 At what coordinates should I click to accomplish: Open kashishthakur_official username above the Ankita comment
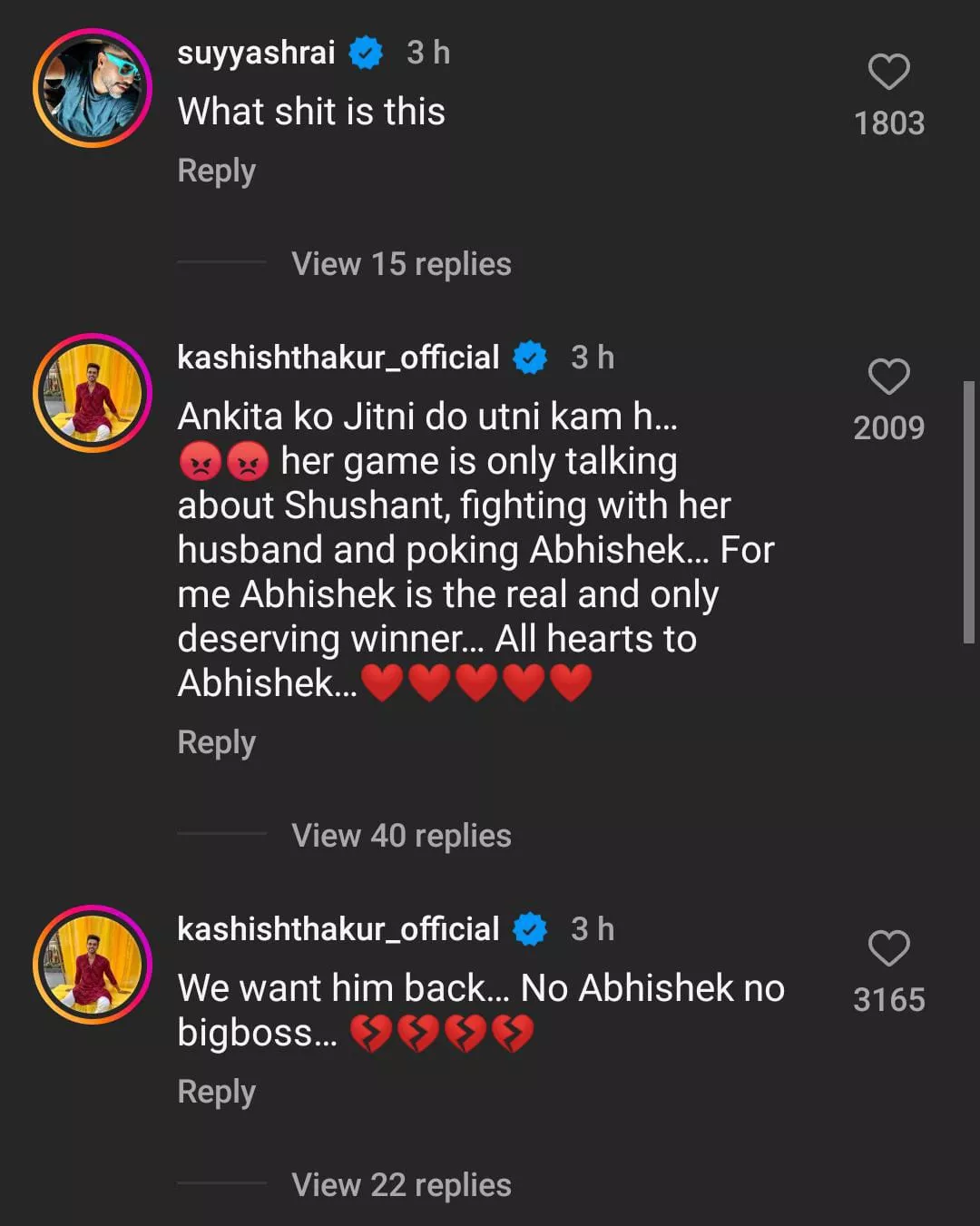pyautogui.click(x=338, y=358)
